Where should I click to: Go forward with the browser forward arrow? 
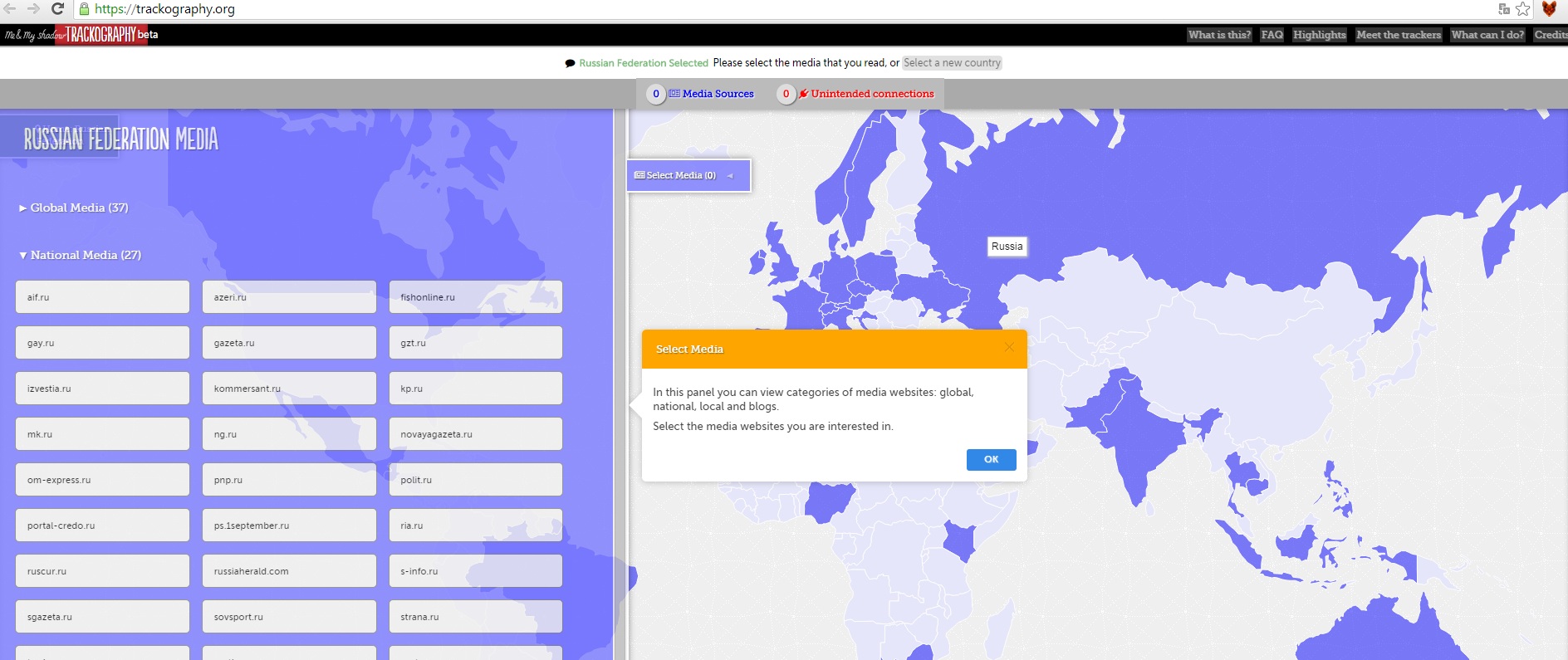33,8
